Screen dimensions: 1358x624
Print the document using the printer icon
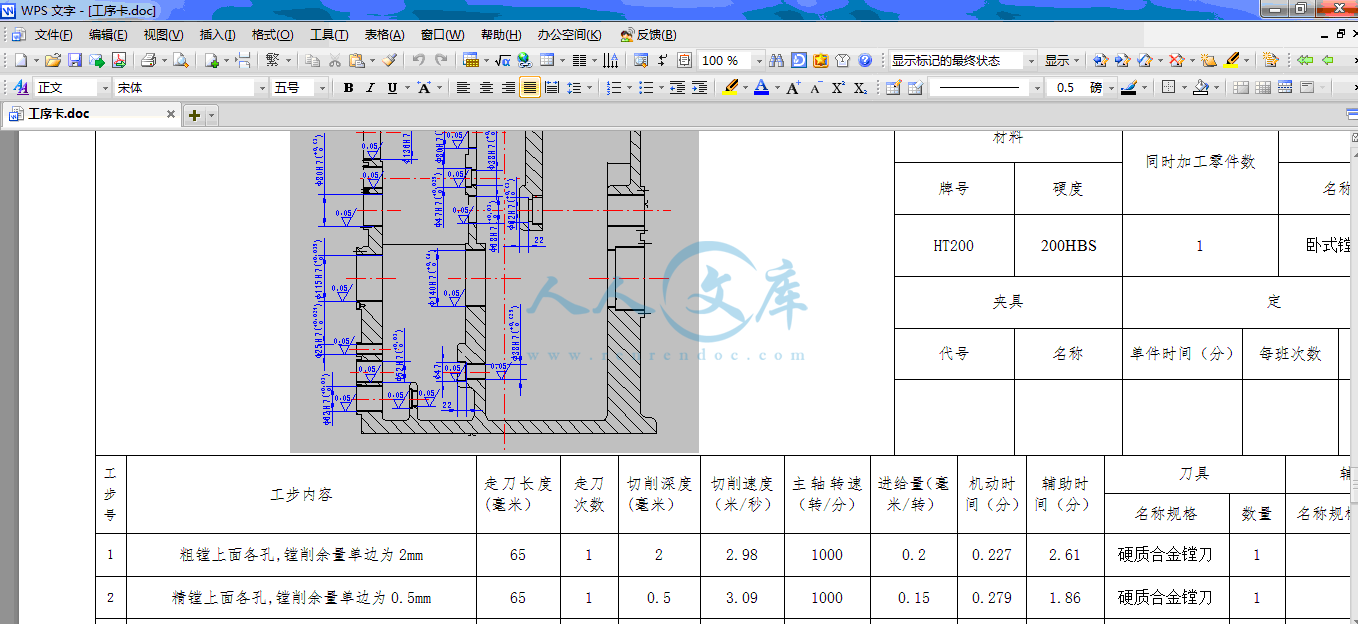[148, 60]
